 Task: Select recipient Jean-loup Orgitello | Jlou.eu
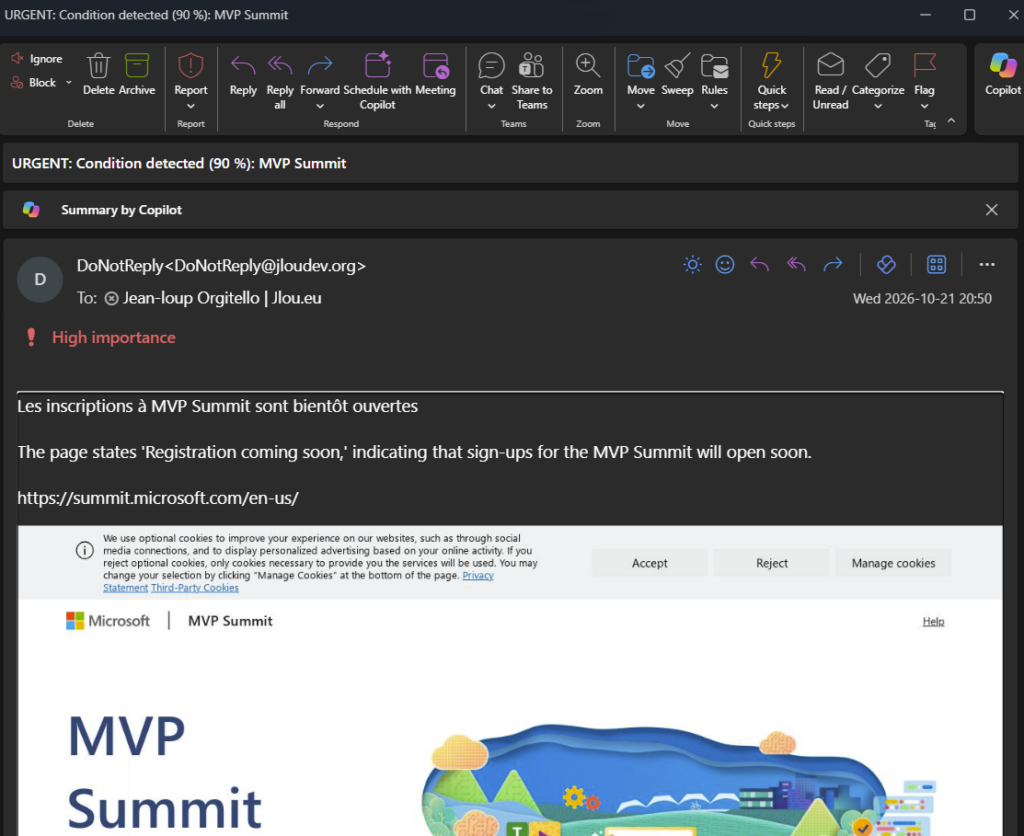222,298
